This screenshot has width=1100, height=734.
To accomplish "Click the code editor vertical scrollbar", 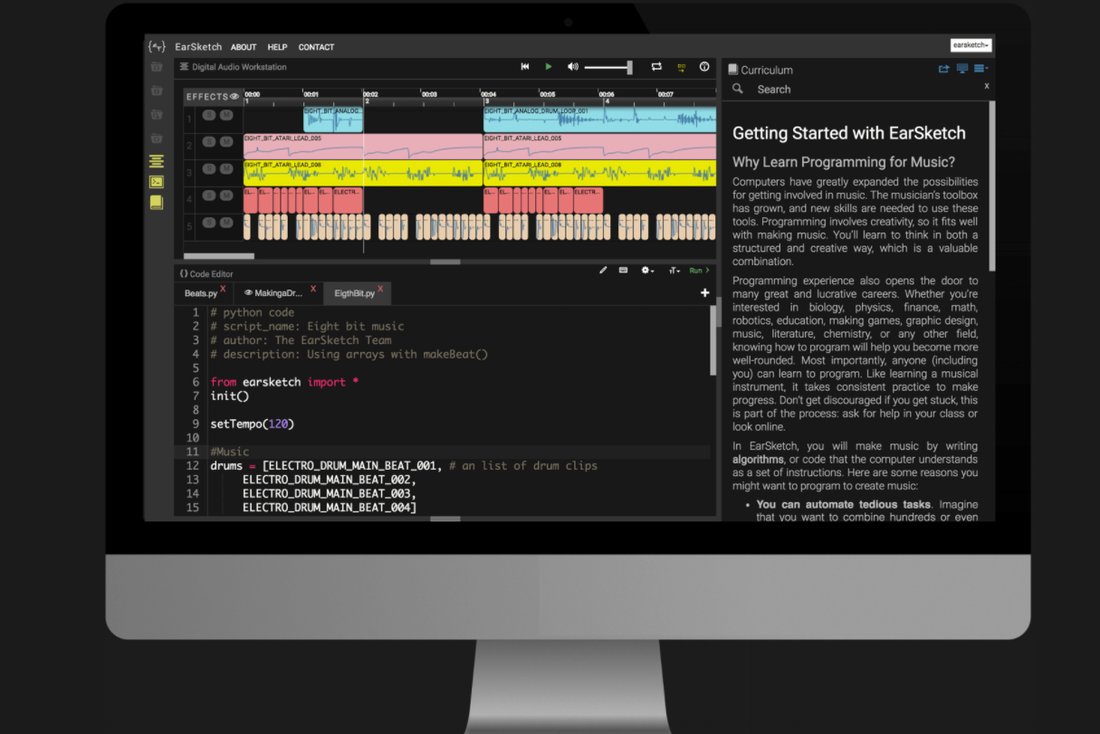I will 713,340.
